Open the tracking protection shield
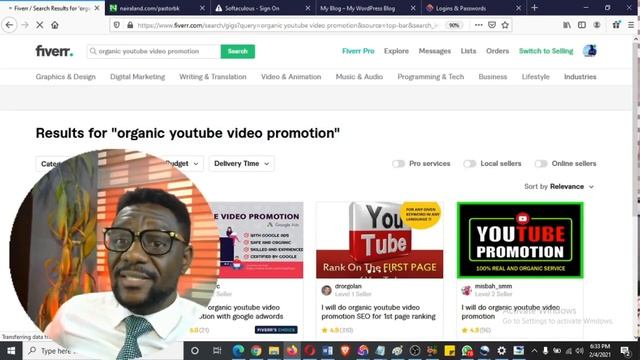 click(x=117, y=25)
